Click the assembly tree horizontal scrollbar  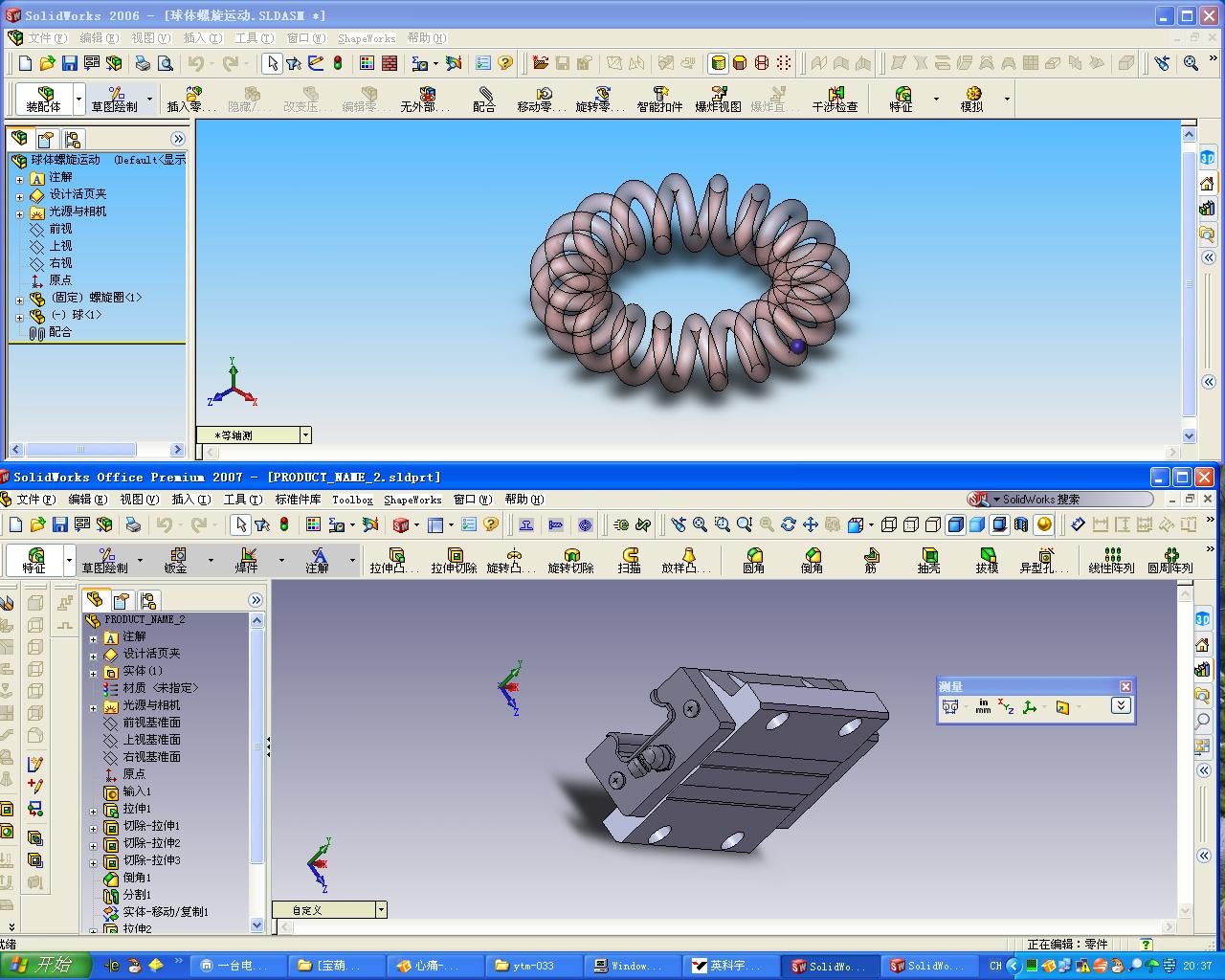click(97, 450)
